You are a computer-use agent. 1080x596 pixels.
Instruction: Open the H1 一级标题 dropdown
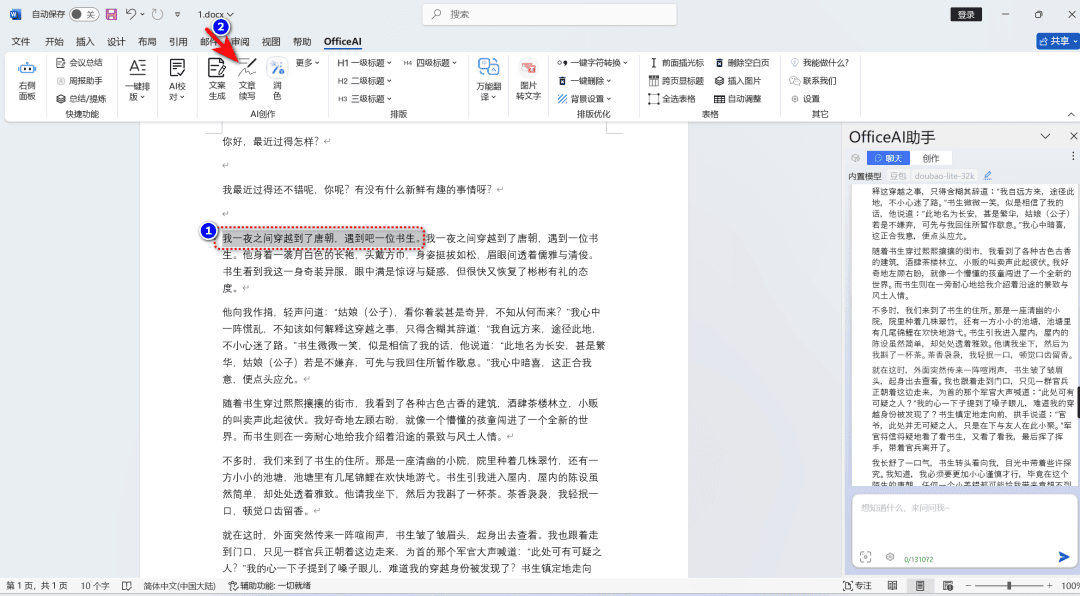click(x=364, y=63)
